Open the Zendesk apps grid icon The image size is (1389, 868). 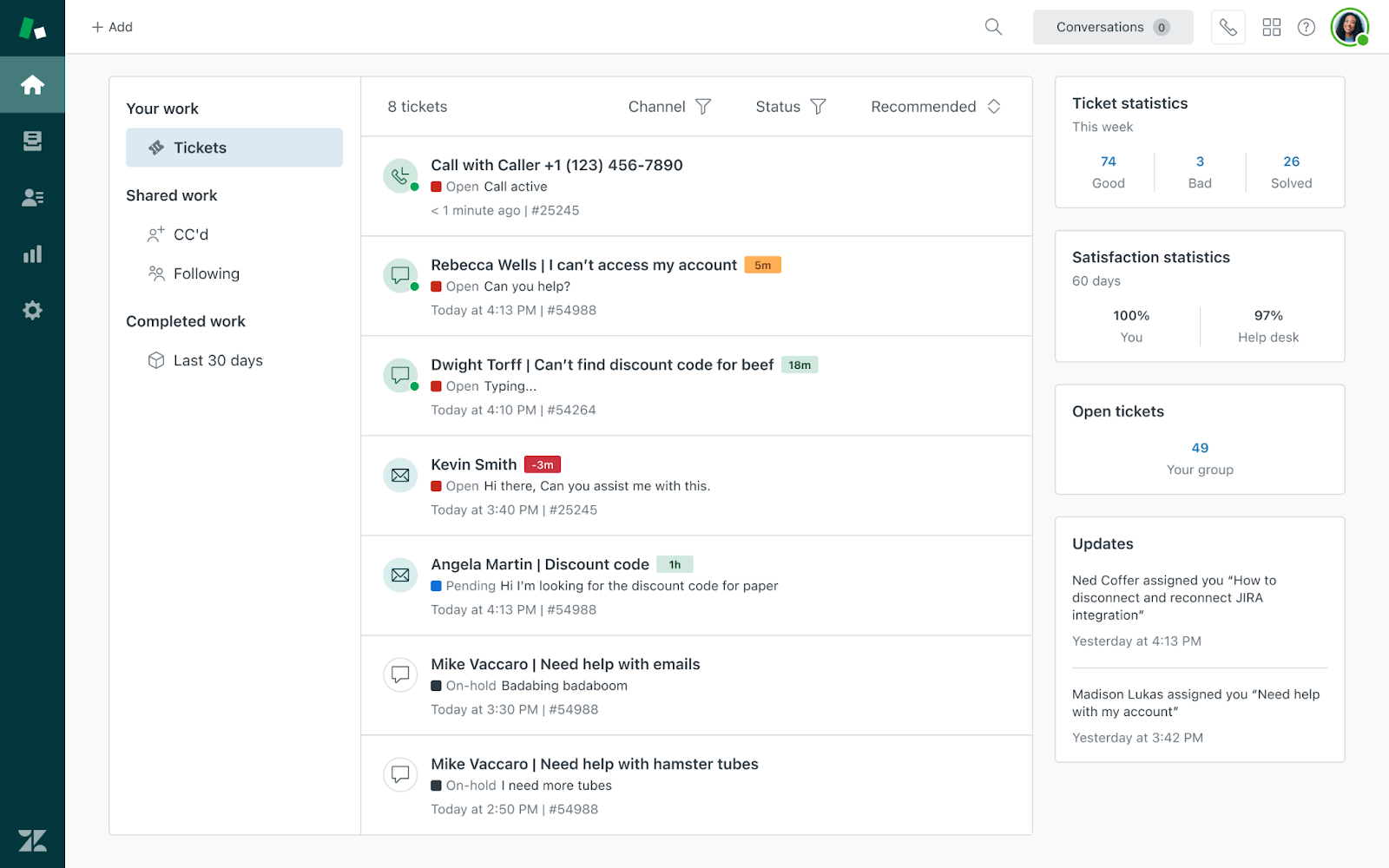point(1271,27)
